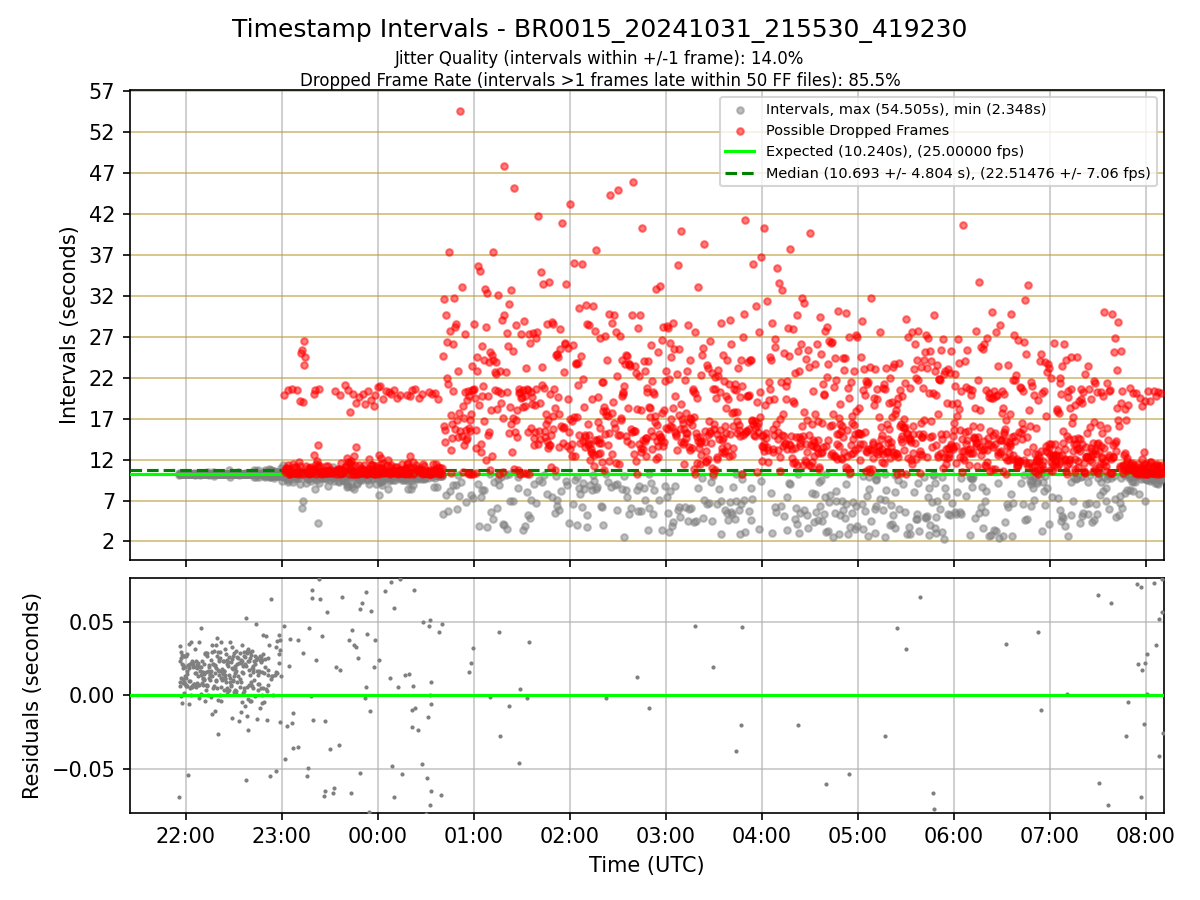Click the 01:00 x-axis tick label
This screenshot has width=1200, height=900.
coord(474,834)
